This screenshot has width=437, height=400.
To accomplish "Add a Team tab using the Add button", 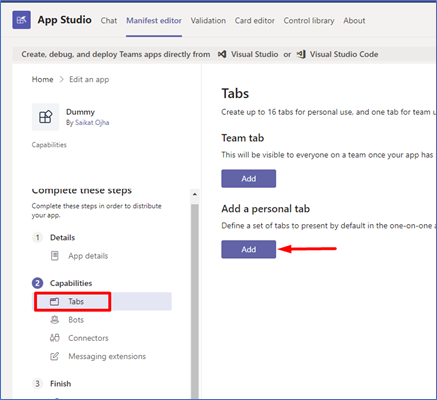I will pyautogui.click(x=249, y=179).
